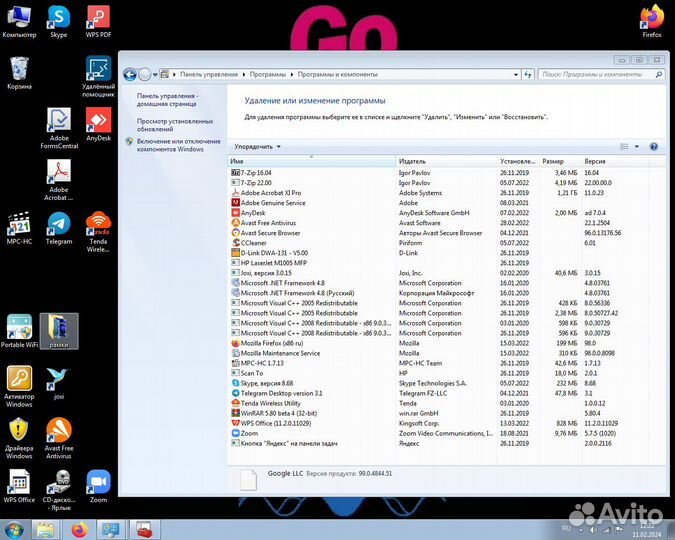Open Firefox desktop shortcut
The width and height of the screenshot is (675, 540).
652,22
